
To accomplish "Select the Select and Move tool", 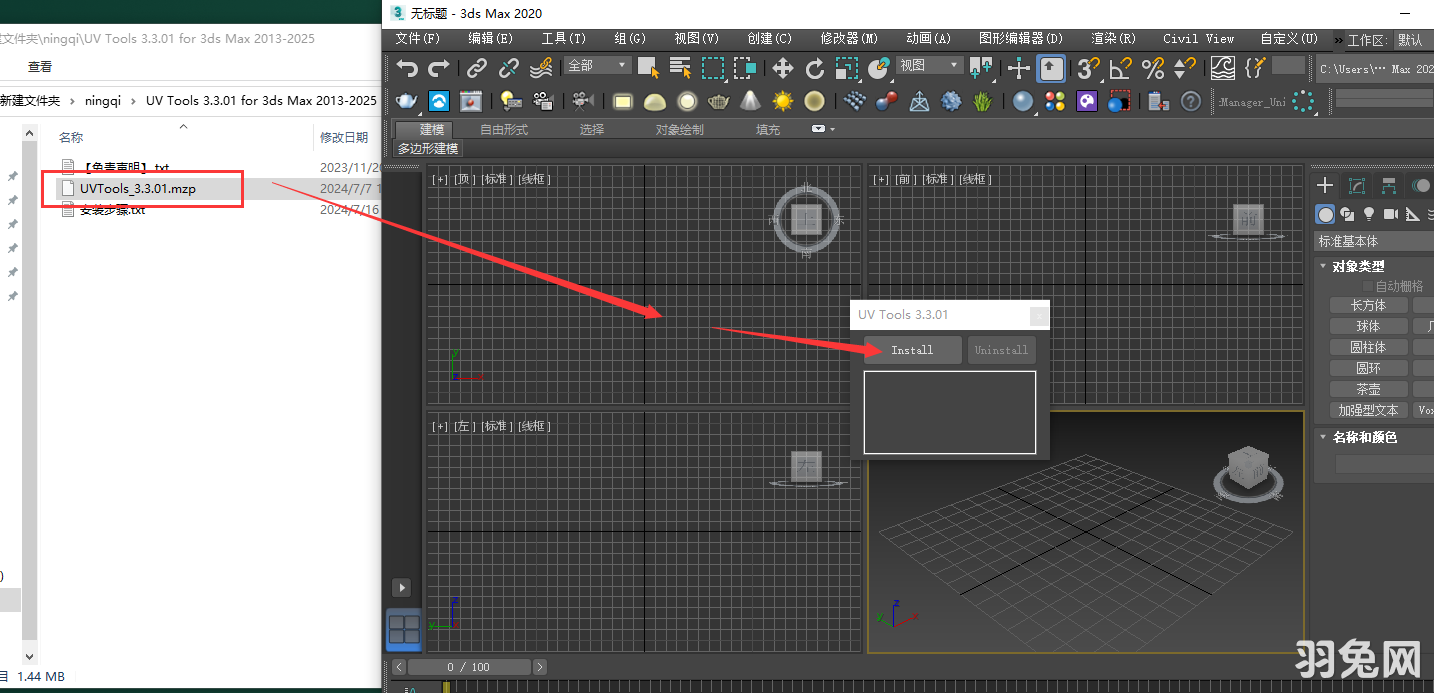I will click(x=783, y=68).
